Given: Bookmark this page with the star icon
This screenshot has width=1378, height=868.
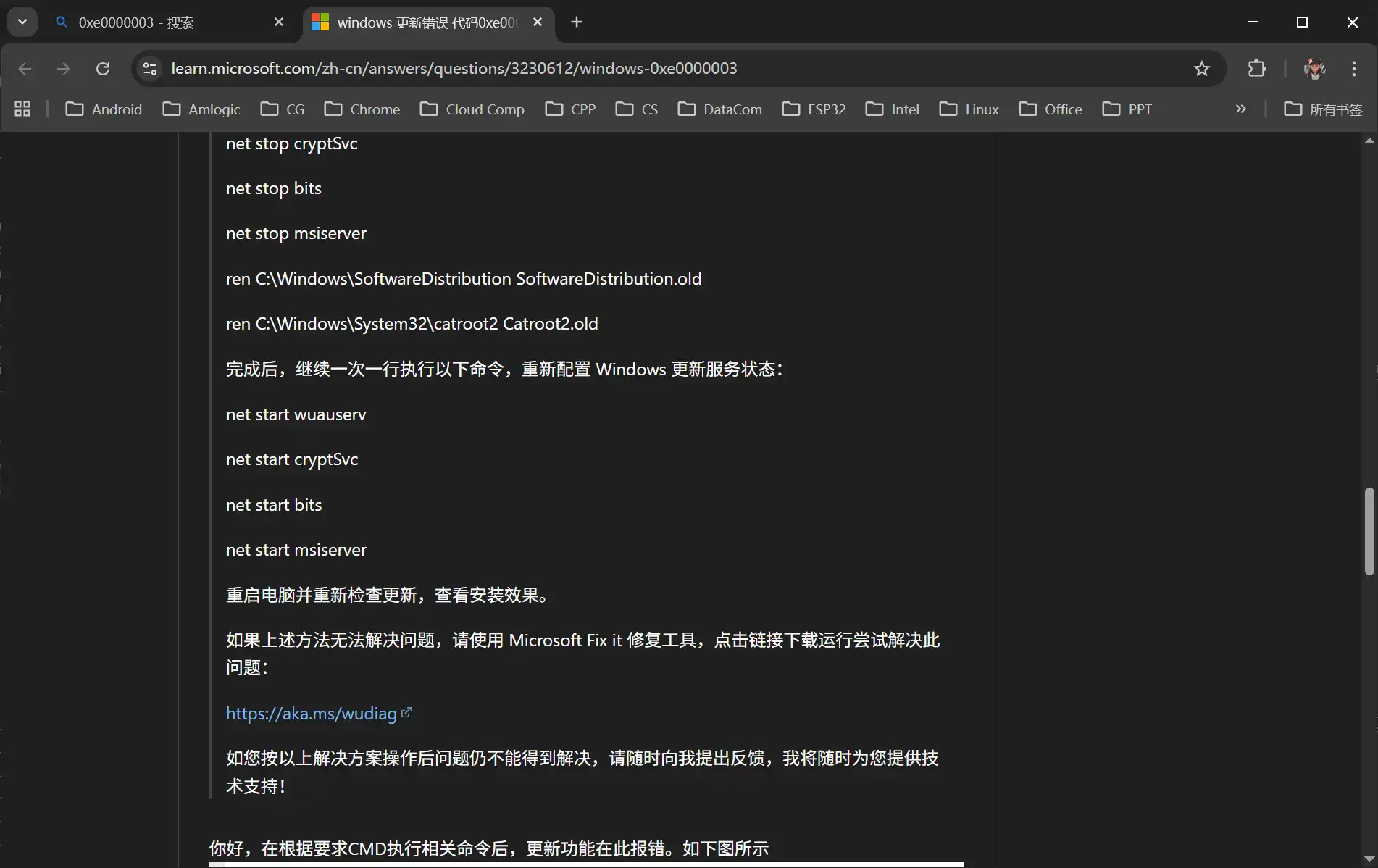Looking at the screenshot, I should coord(1202,69).
